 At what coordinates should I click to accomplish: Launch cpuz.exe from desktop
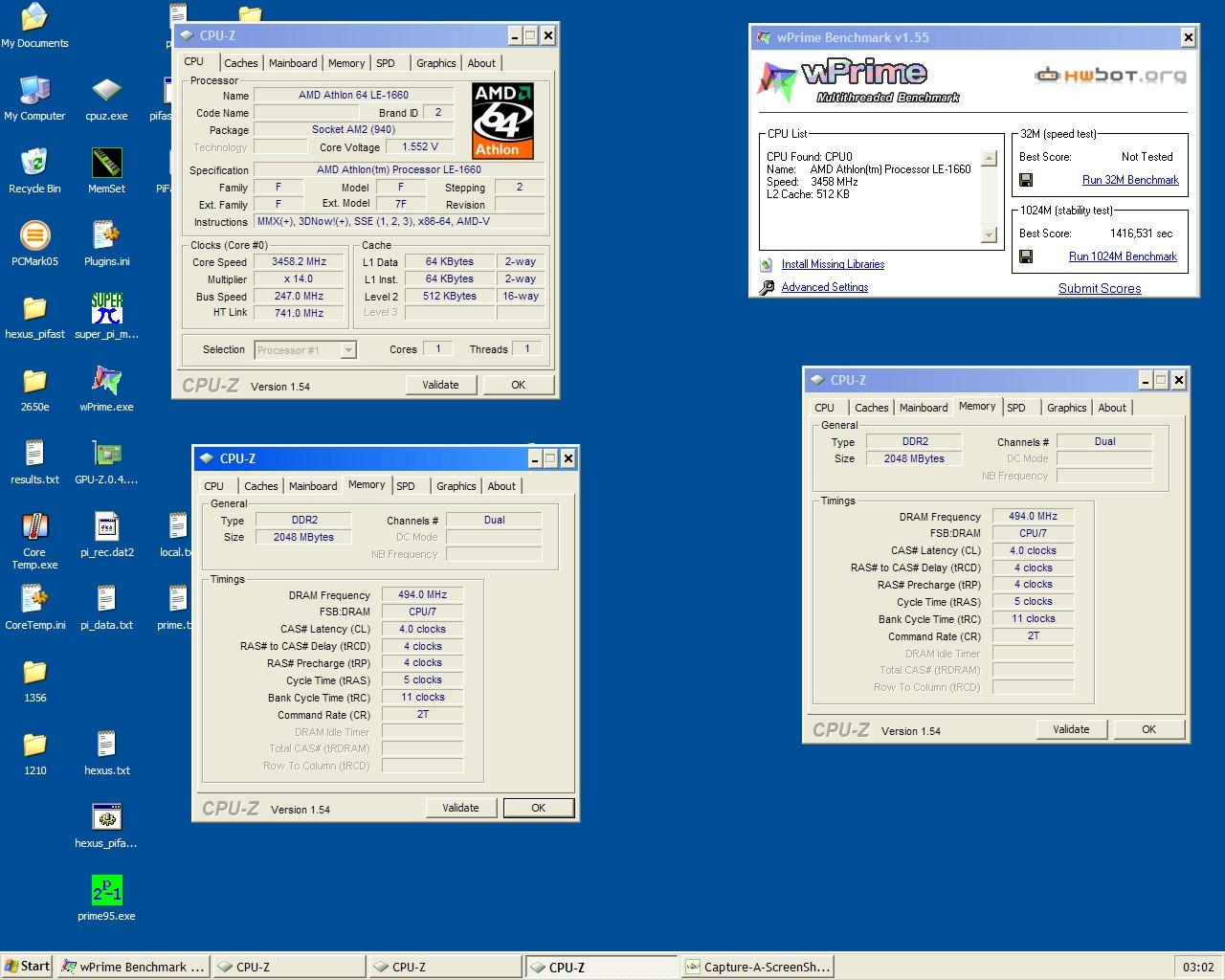click(x=106, y=99)
